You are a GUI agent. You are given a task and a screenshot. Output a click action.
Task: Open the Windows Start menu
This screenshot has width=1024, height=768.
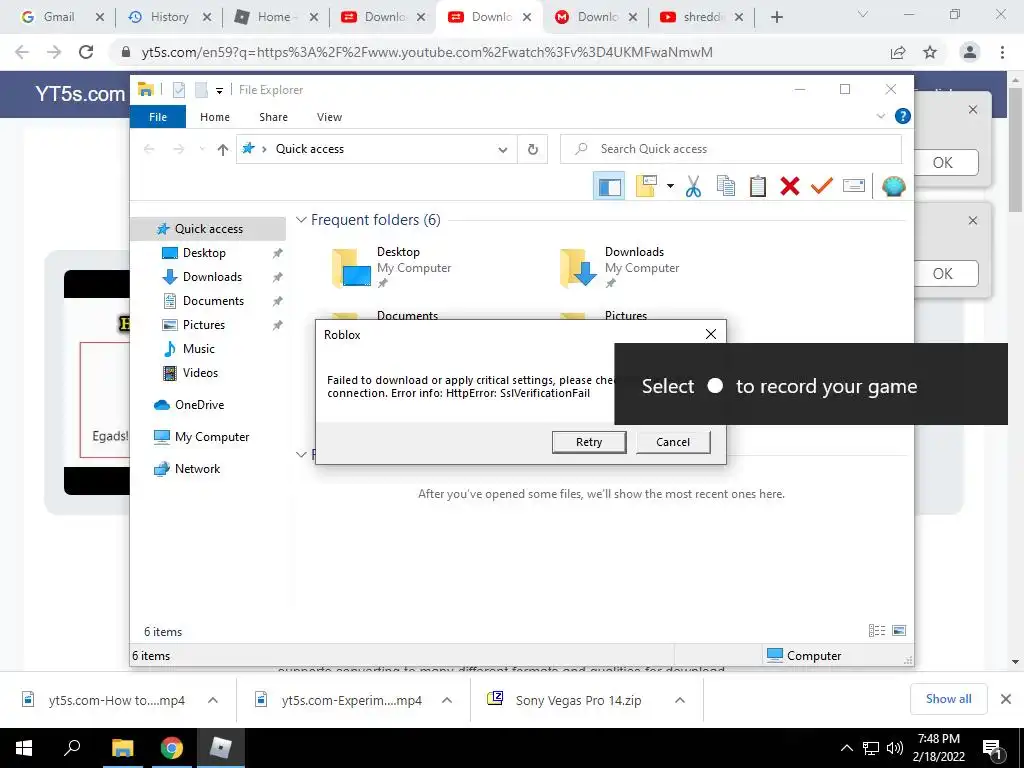(24, 748)
